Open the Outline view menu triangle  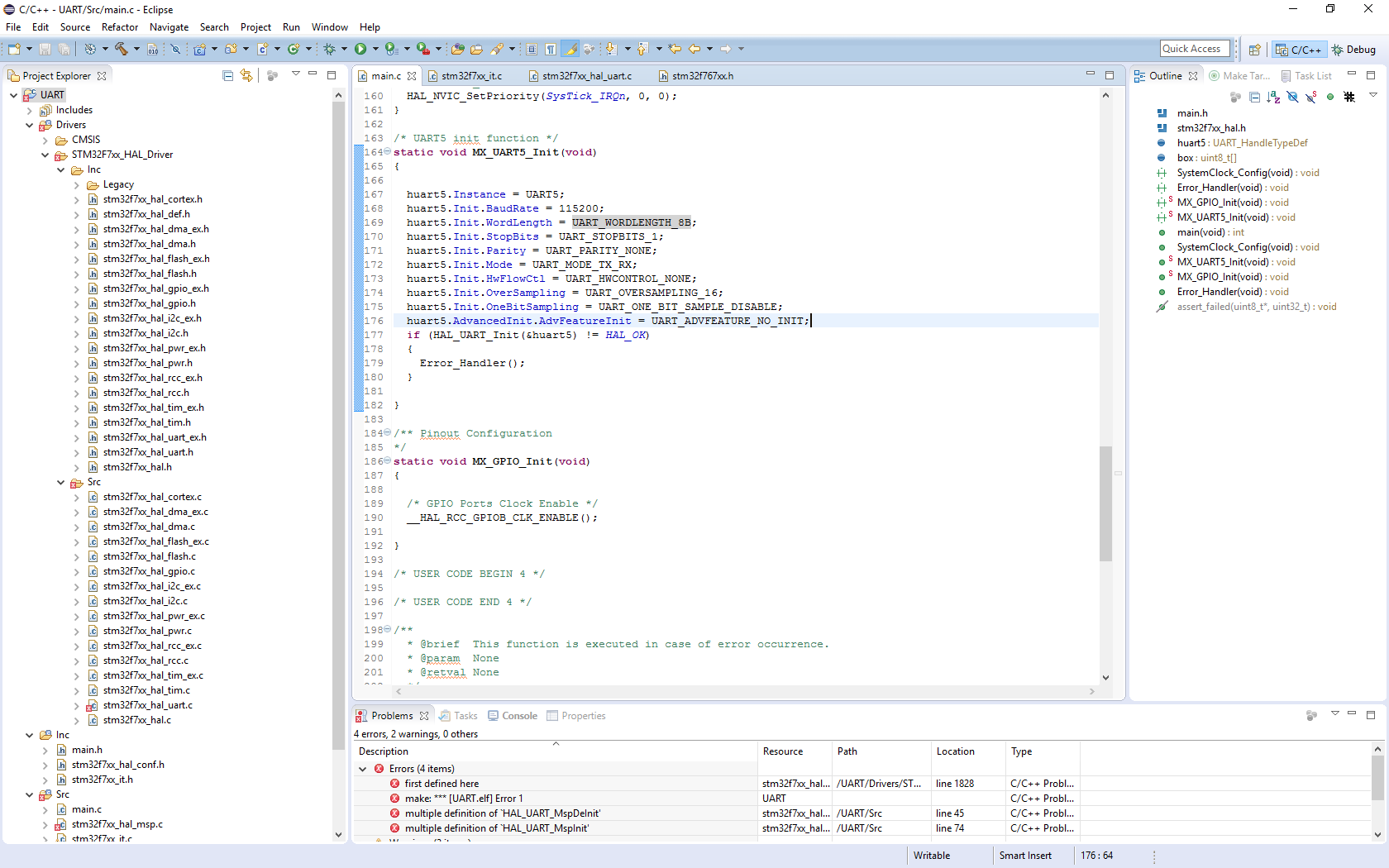click(x=1373, y=95)
